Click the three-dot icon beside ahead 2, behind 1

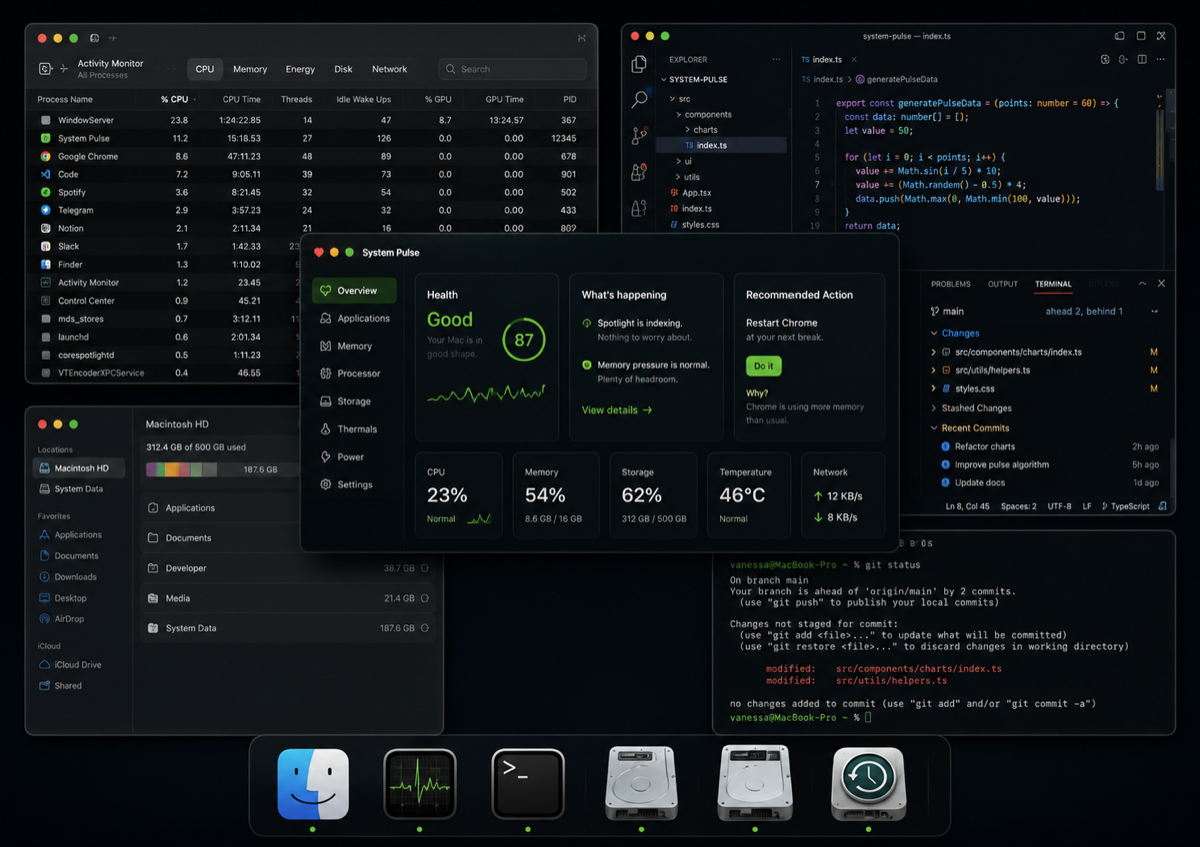coord(1155,311)
